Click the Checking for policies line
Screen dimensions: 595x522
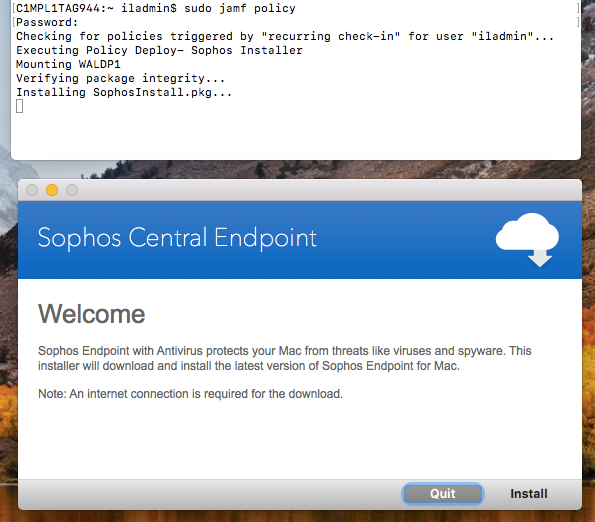(x=285, y=36)
